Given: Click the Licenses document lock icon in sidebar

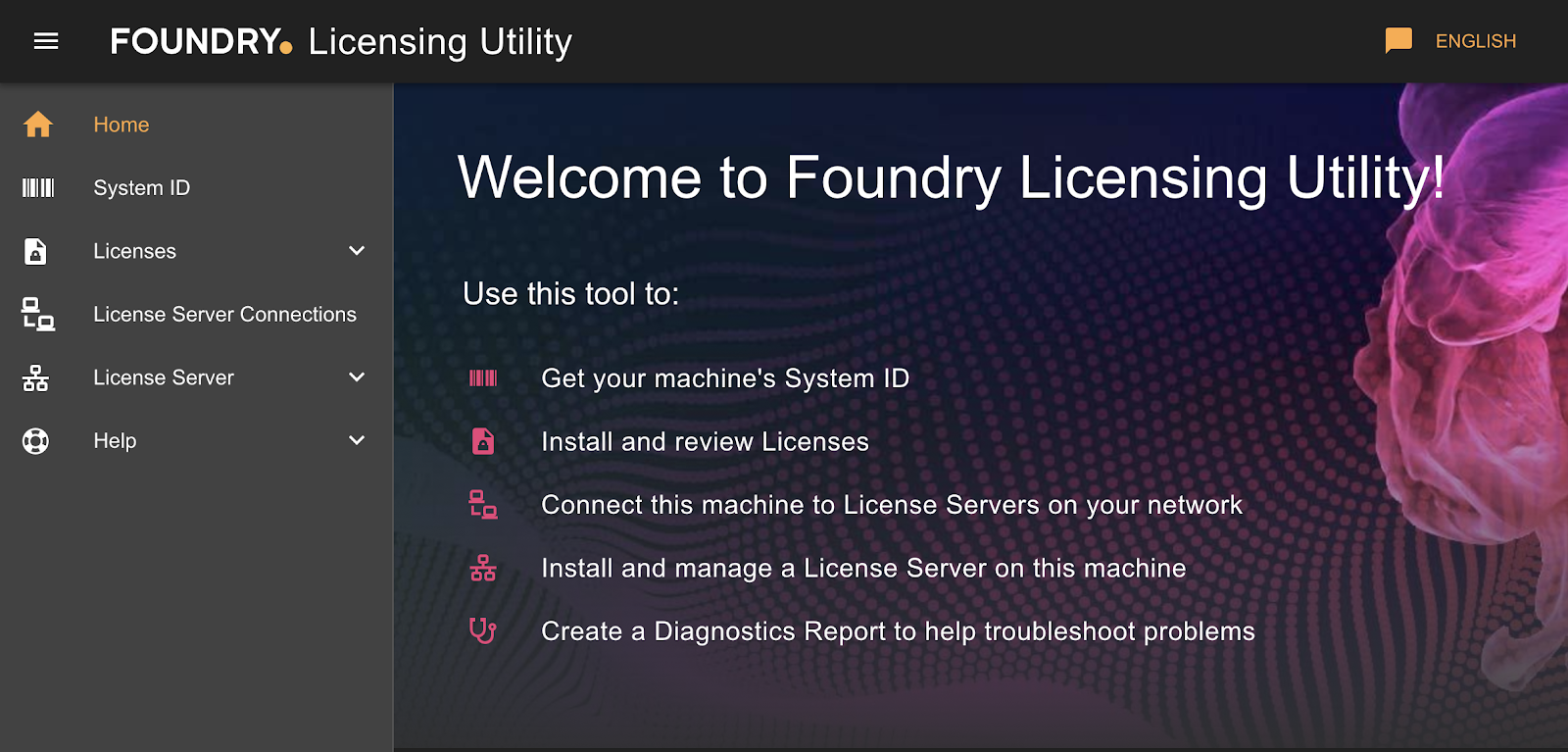Looking at the screenshot, I should click(36, 252).
